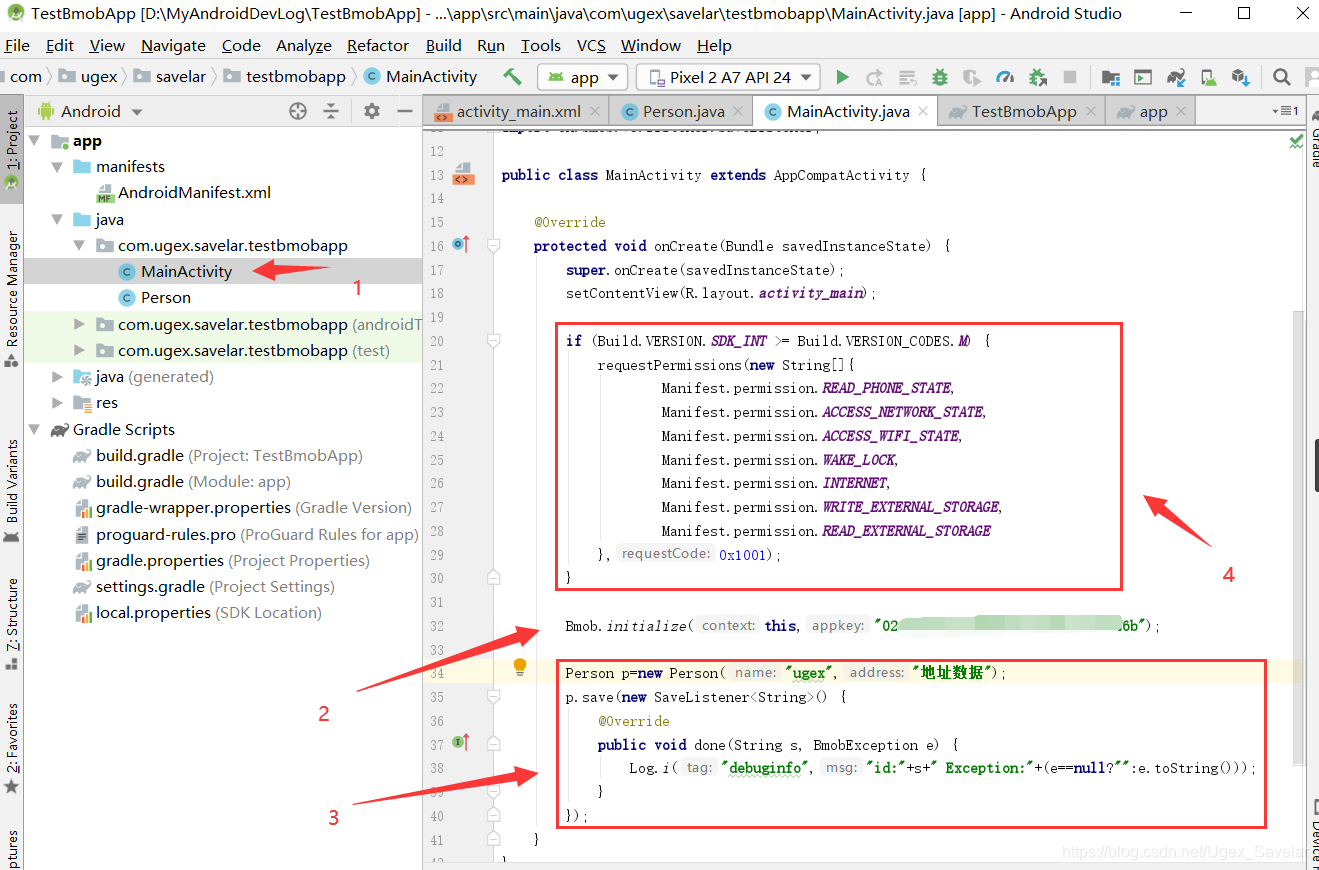Click the Make Project hammer icon
Viewport: 1319px width, 870px height.
pyautogui.click(x=512, y=77)
